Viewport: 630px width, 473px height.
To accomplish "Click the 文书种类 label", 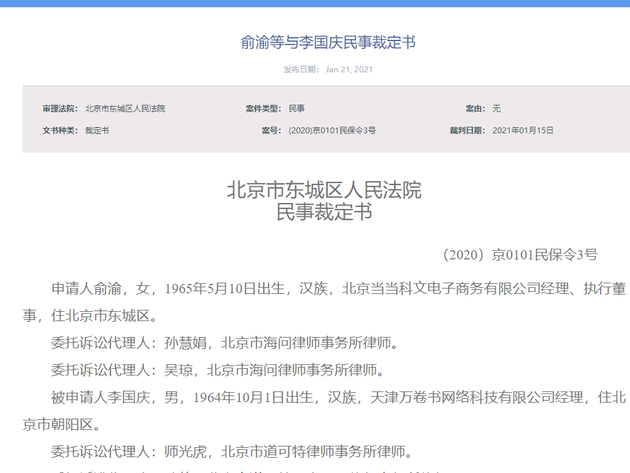I will [58, 130].
